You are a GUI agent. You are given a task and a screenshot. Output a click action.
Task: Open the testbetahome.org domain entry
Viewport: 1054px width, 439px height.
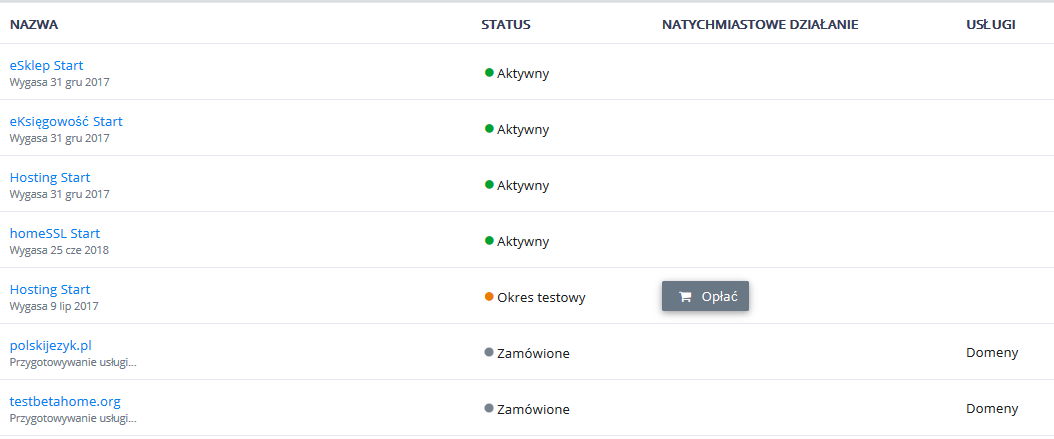coord(65,401)
